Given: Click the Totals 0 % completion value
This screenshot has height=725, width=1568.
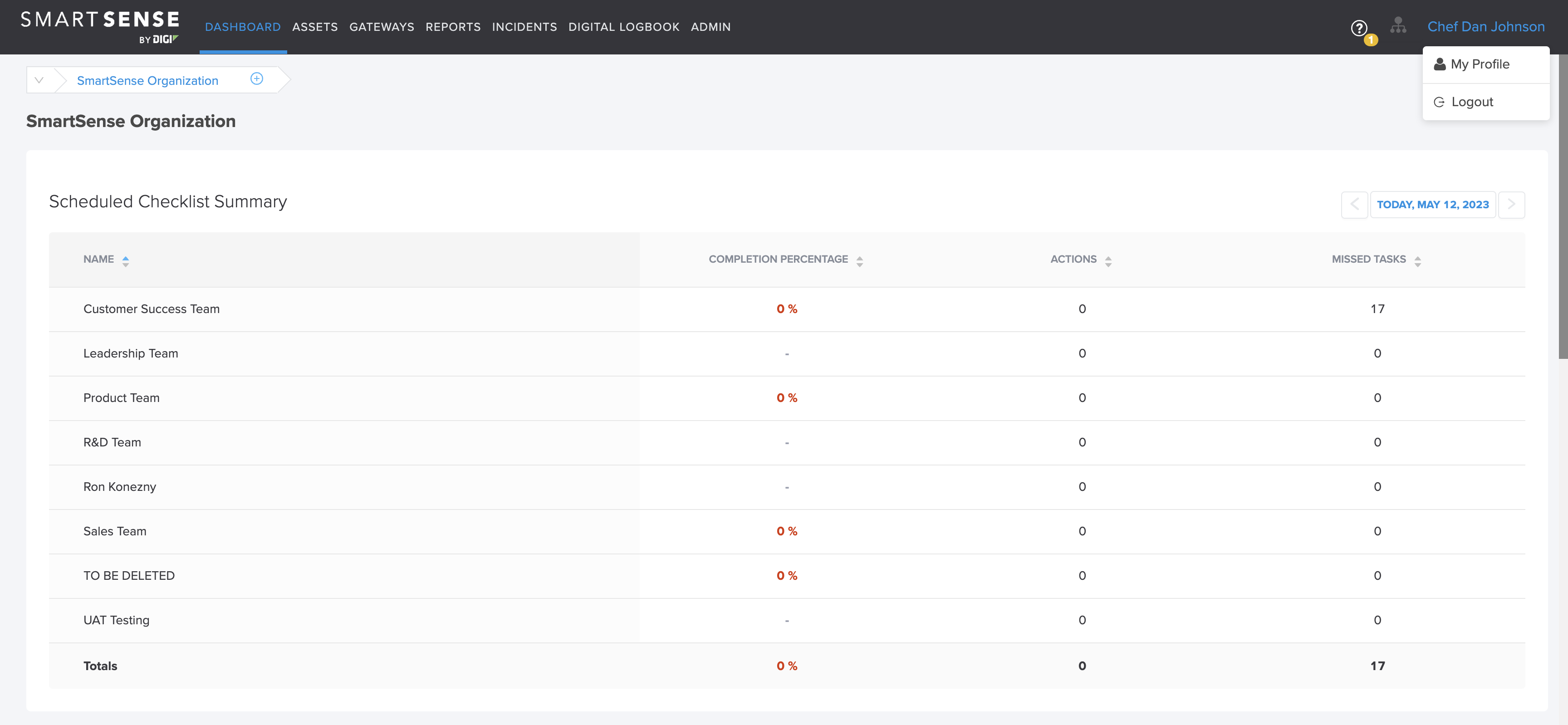Looking at the screenshot, I should click(786, 666).
